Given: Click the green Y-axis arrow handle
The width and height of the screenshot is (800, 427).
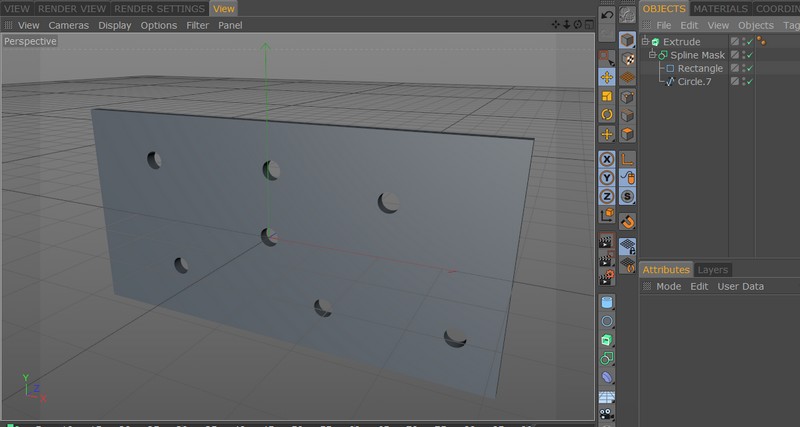Looking at the screenshot, I should [x=265, y=47].
